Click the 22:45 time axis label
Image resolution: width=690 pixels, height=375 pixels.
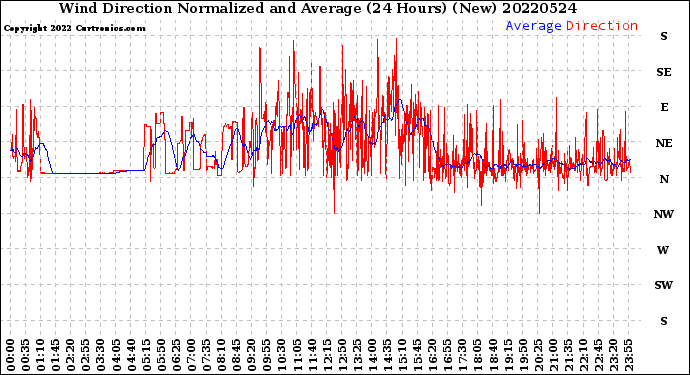tap(598, 355)
